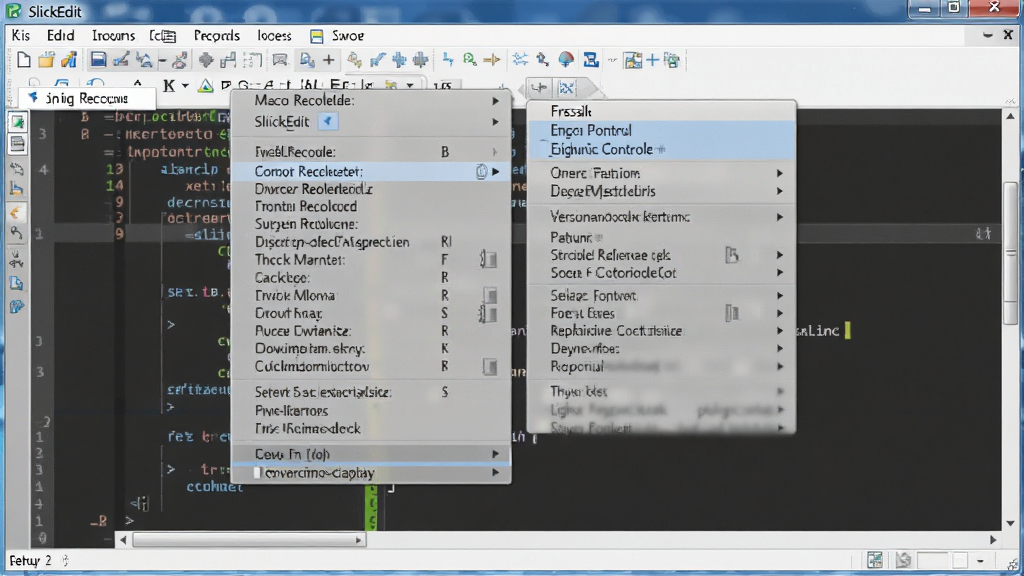Viewport: 1024px width, 576px height.
Task: Click the black plus icon in the toolbar
Action: [328, 61]
